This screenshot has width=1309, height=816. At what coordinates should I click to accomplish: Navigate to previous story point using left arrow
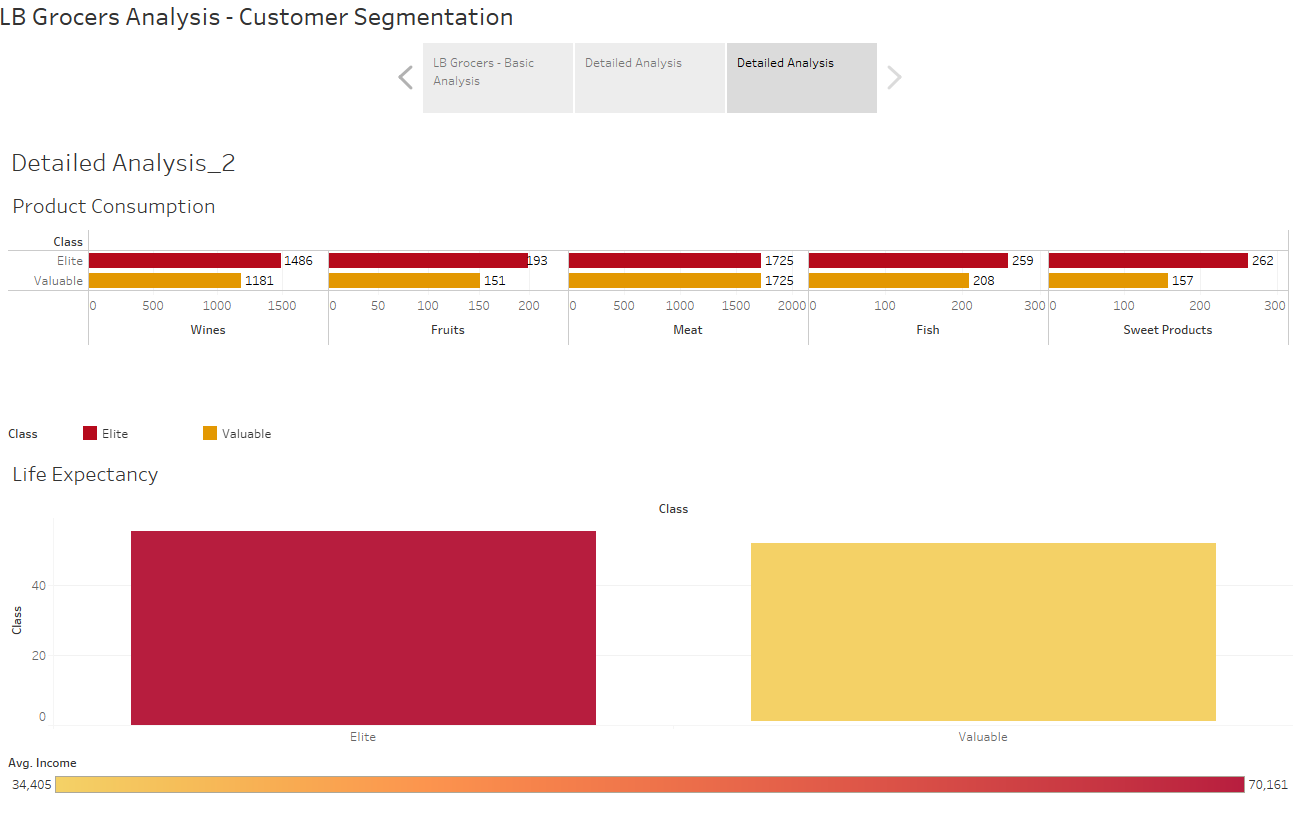click(x=405, y=77)
